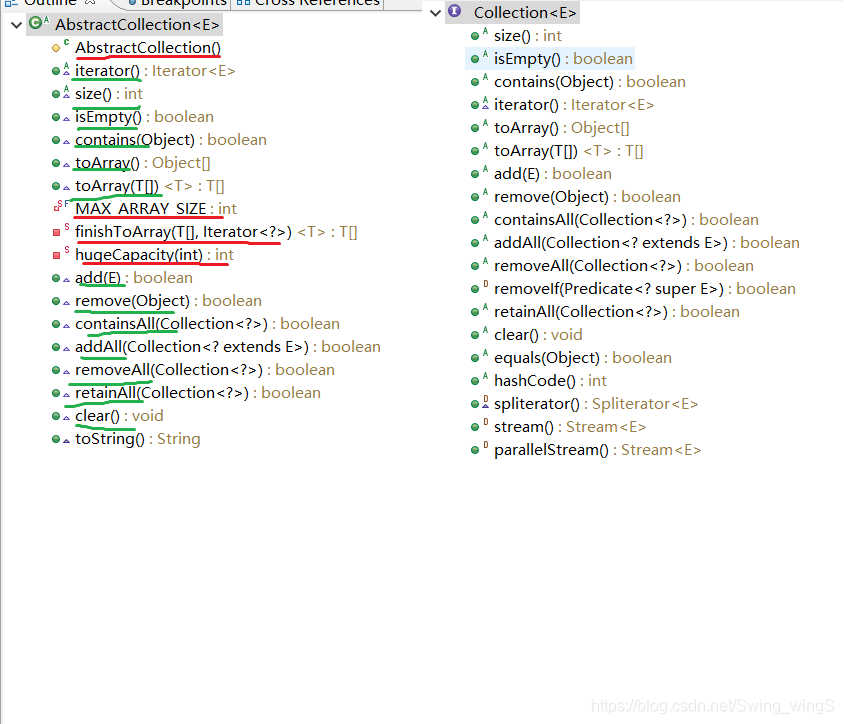Select size() : int in AbstractCollection
Viewport: 844px width, 724px height.
(109, 94)
